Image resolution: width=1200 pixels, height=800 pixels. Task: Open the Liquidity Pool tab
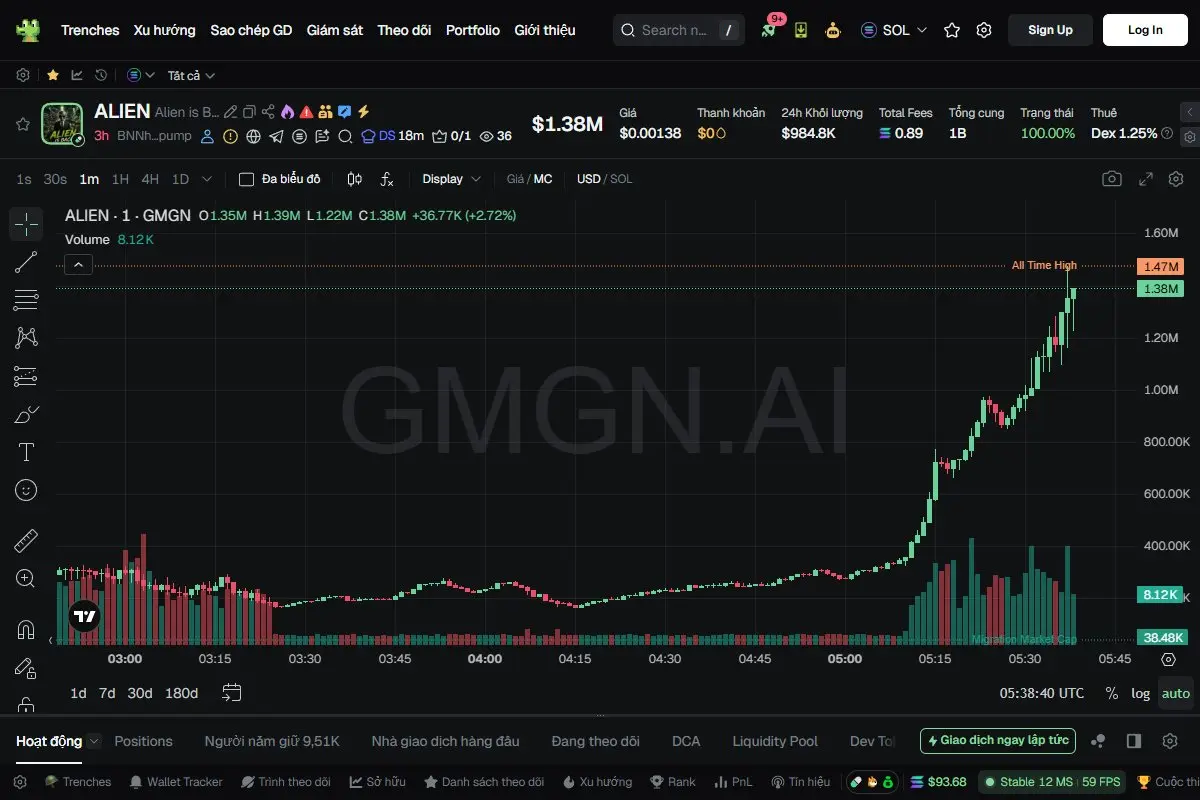coord(775,741)
